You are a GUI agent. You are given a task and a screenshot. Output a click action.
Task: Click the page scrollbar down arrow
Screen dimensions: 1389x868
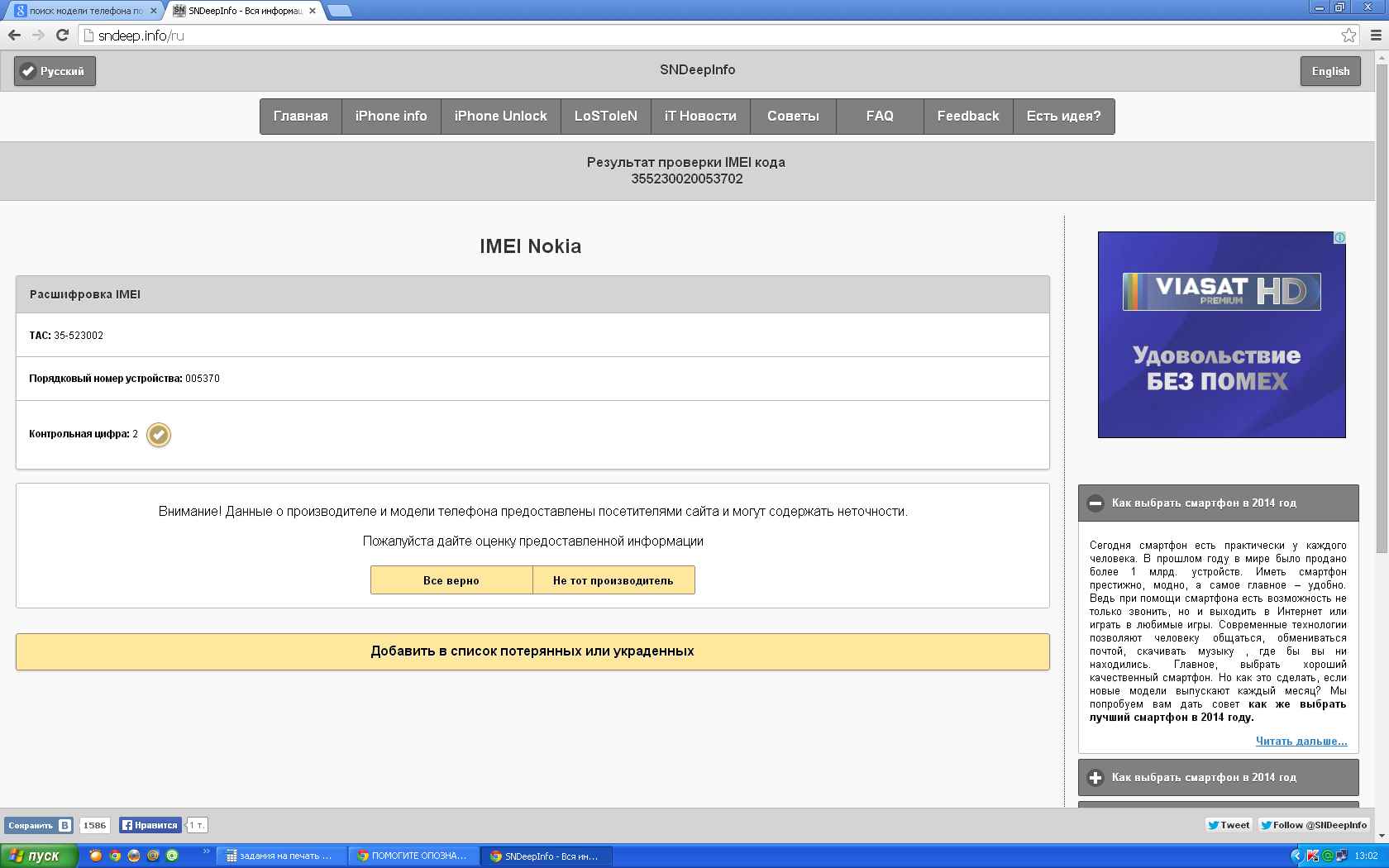click(x=1382, y=836)
